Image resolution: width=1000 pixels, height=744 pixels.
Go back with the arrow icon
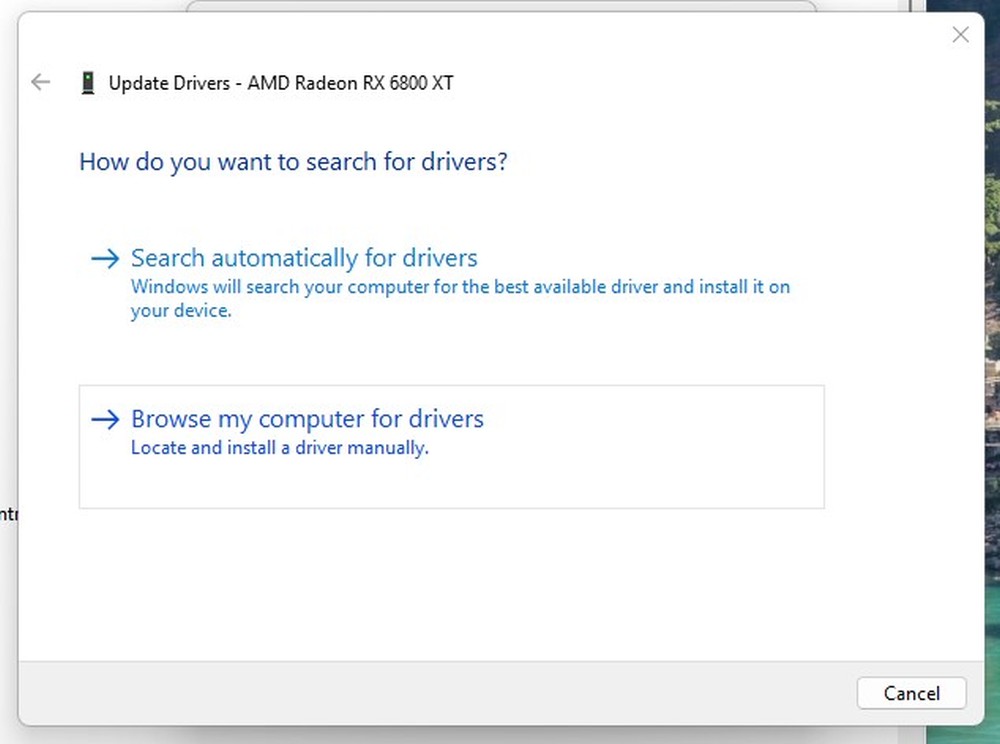(40, 82)
